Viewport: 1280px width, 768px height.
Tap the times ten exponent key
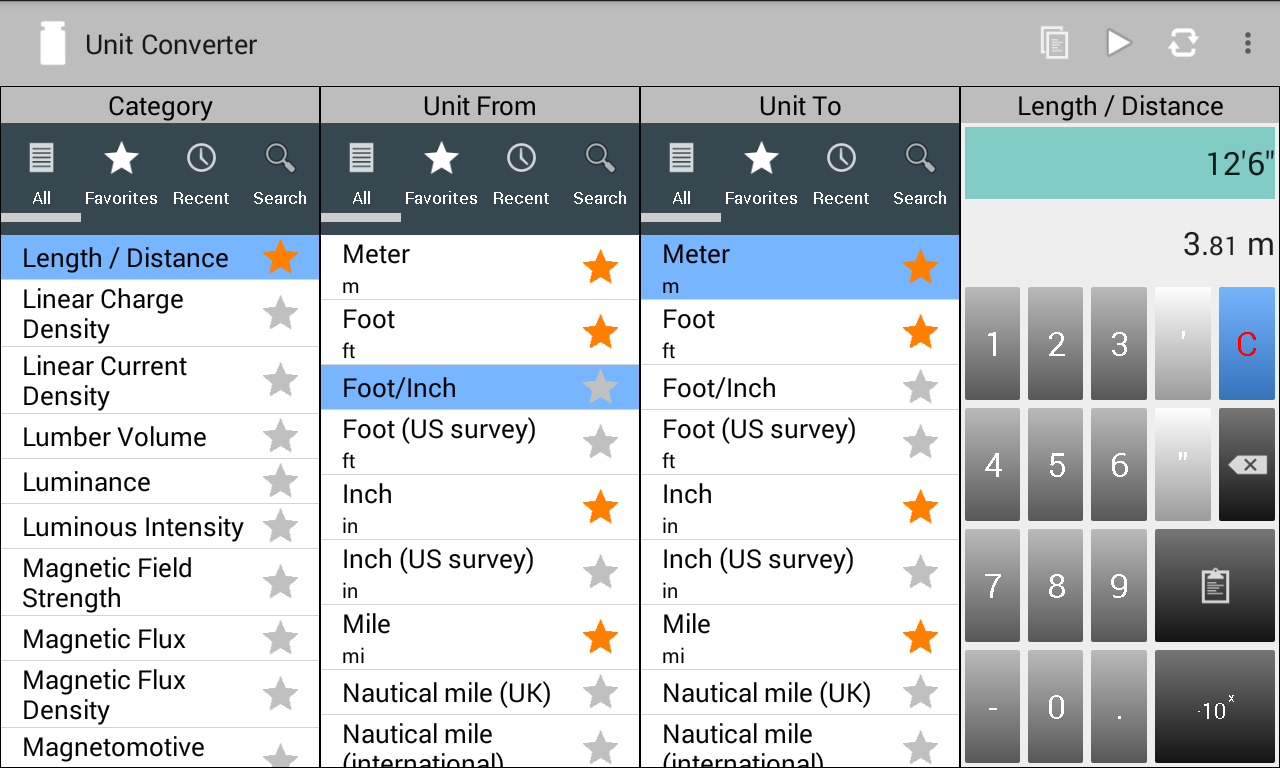tap(1215, 707)
